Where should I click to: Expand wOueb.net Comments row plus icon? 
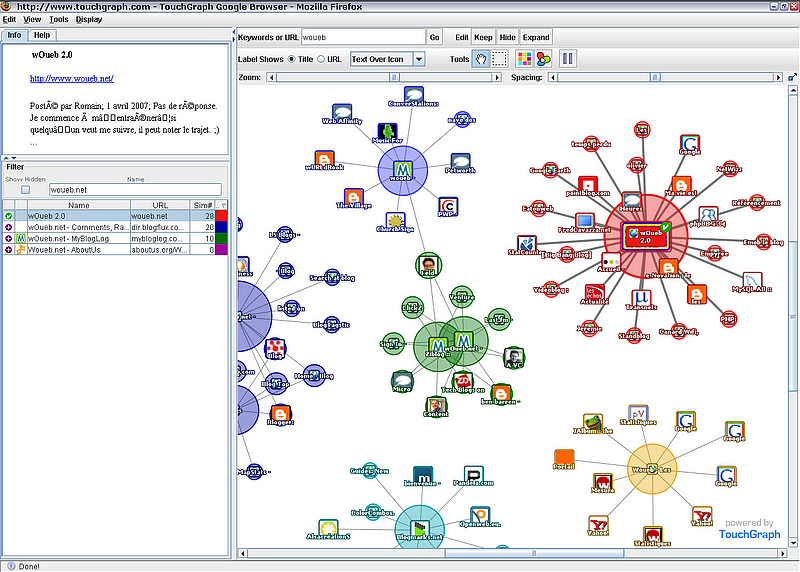(x=9, y=228)
